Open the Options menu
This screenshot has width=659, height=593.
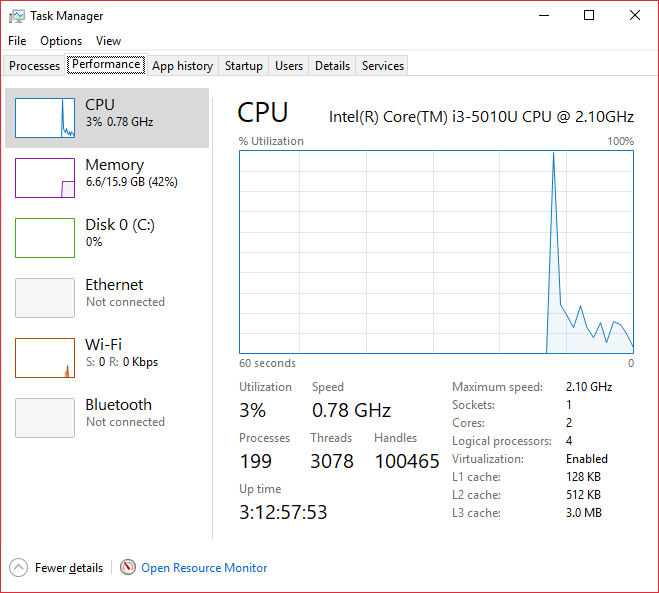(61, 41)
